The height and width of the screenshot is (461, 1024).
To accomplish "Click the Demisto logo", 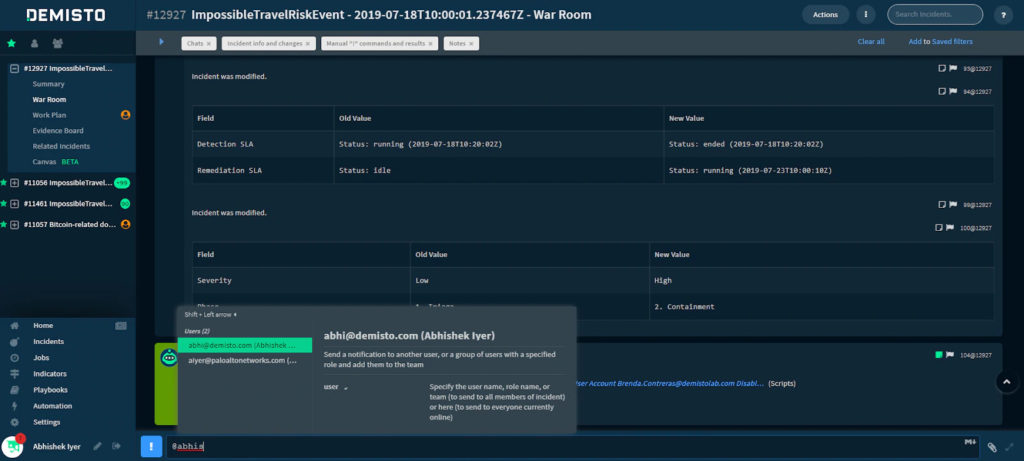I will [65, 15].
